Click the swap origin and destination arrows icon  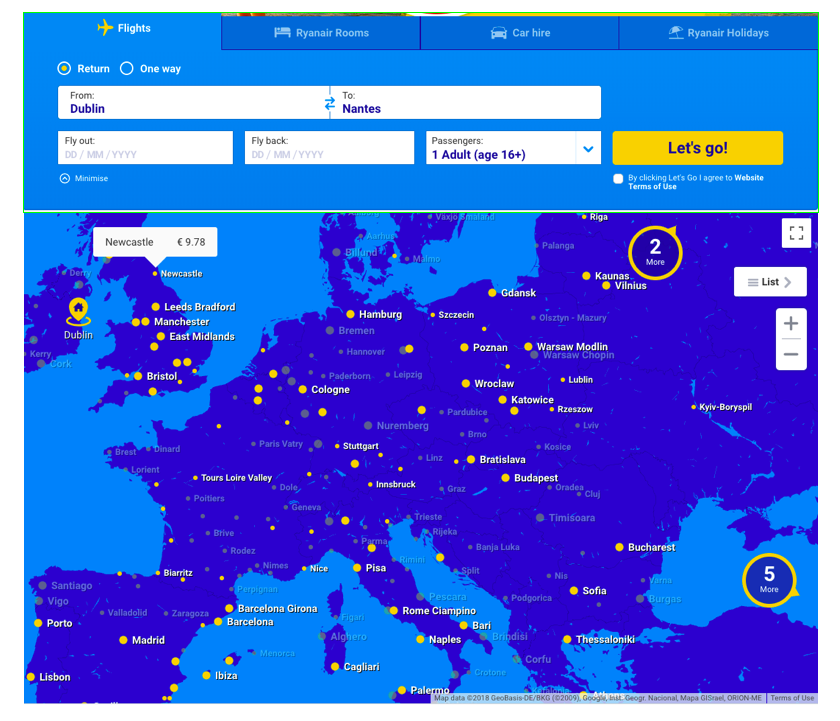tap(330, 103)
